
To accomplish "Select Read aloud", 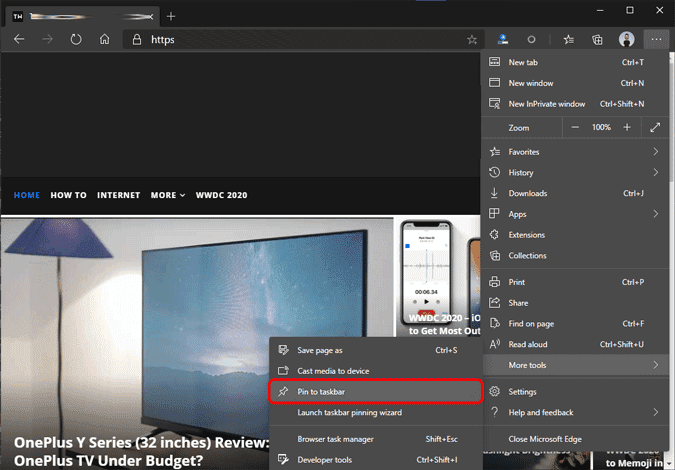I will click(x=575, y=344).
